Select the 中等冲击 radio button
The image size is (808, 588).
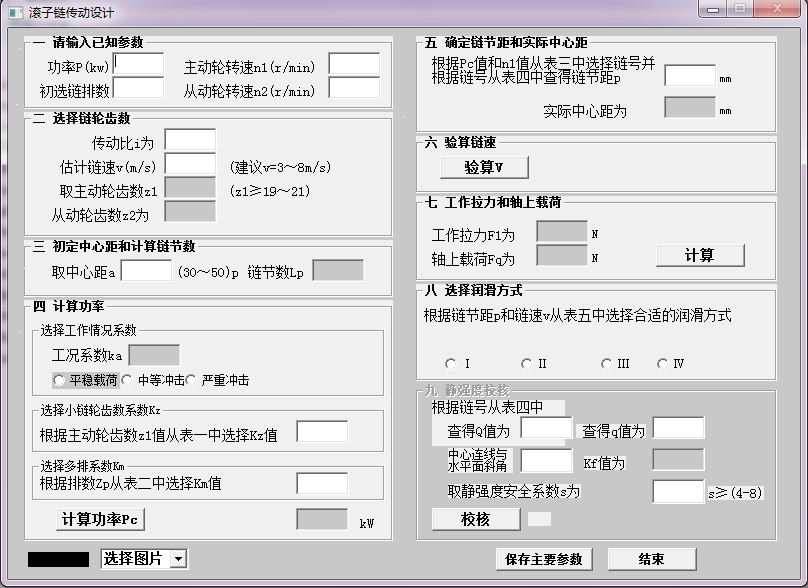point(125,380)
